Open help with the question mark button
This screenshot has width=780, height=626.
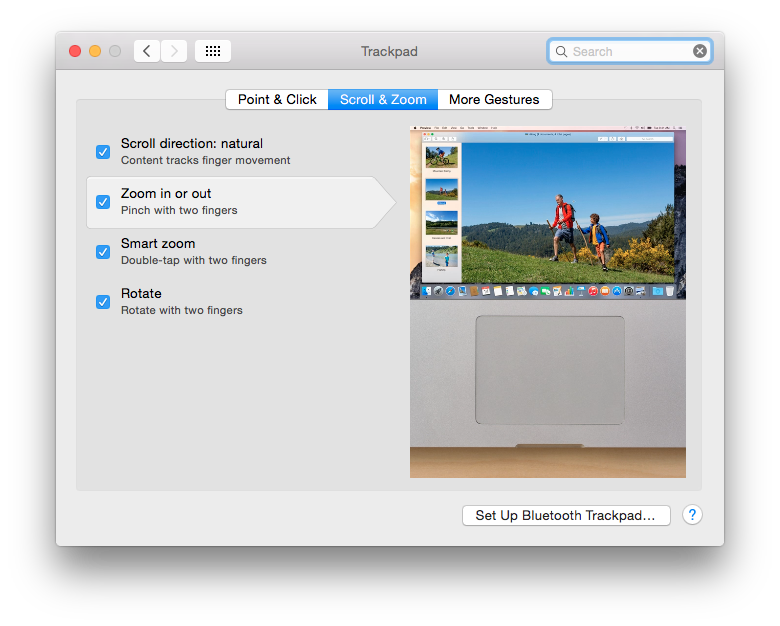point(692,515)
